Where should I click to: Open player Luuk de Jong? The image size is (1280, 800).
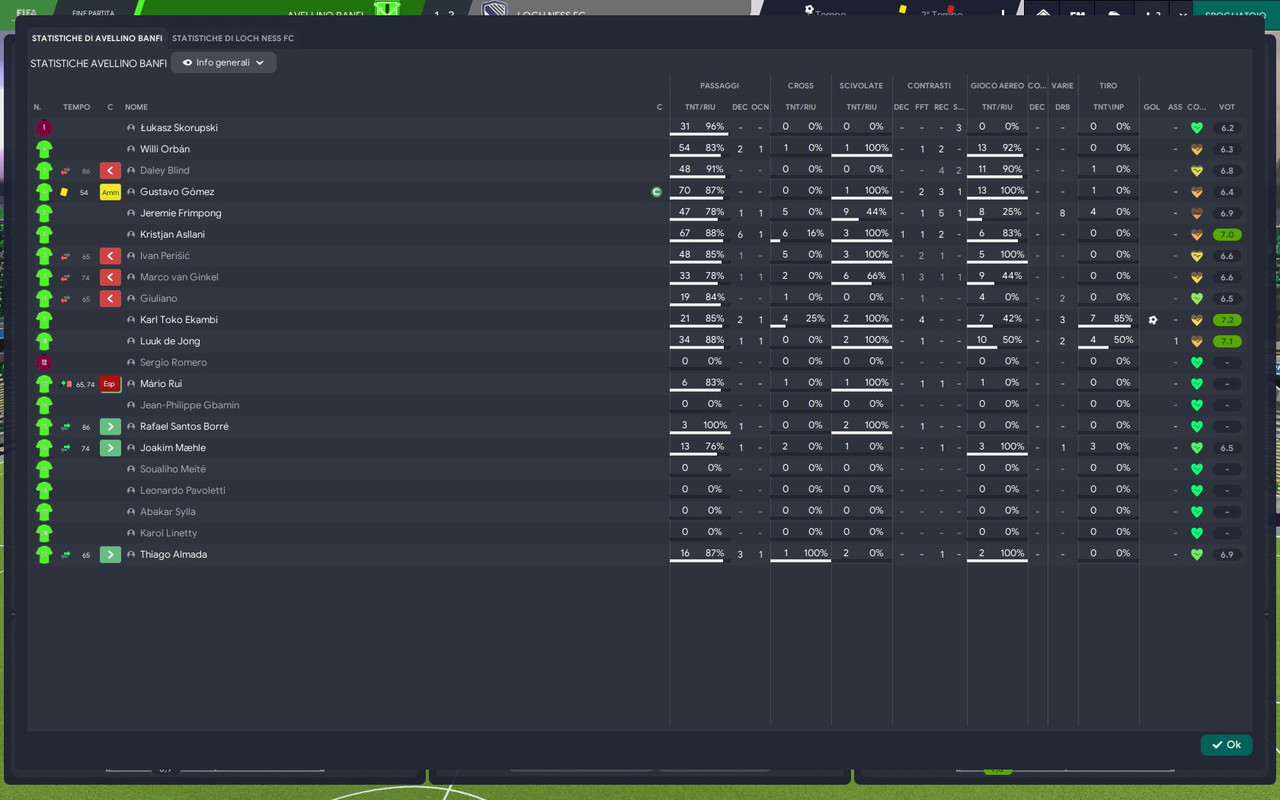[170, 341]
